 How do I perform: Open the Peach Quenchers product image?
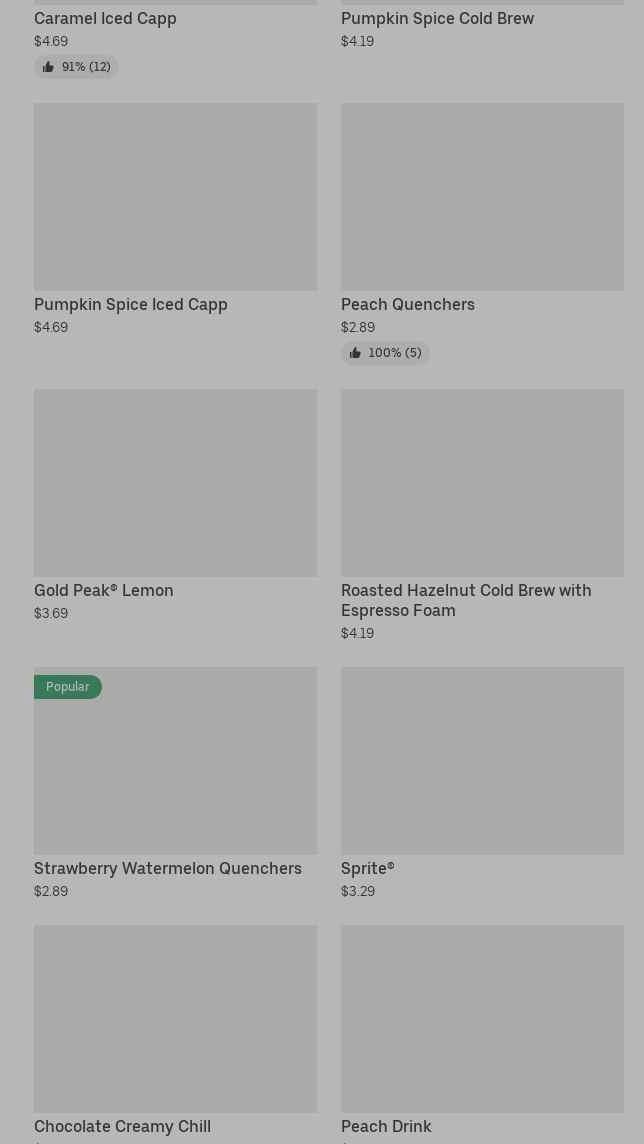[x=482, y=196]
